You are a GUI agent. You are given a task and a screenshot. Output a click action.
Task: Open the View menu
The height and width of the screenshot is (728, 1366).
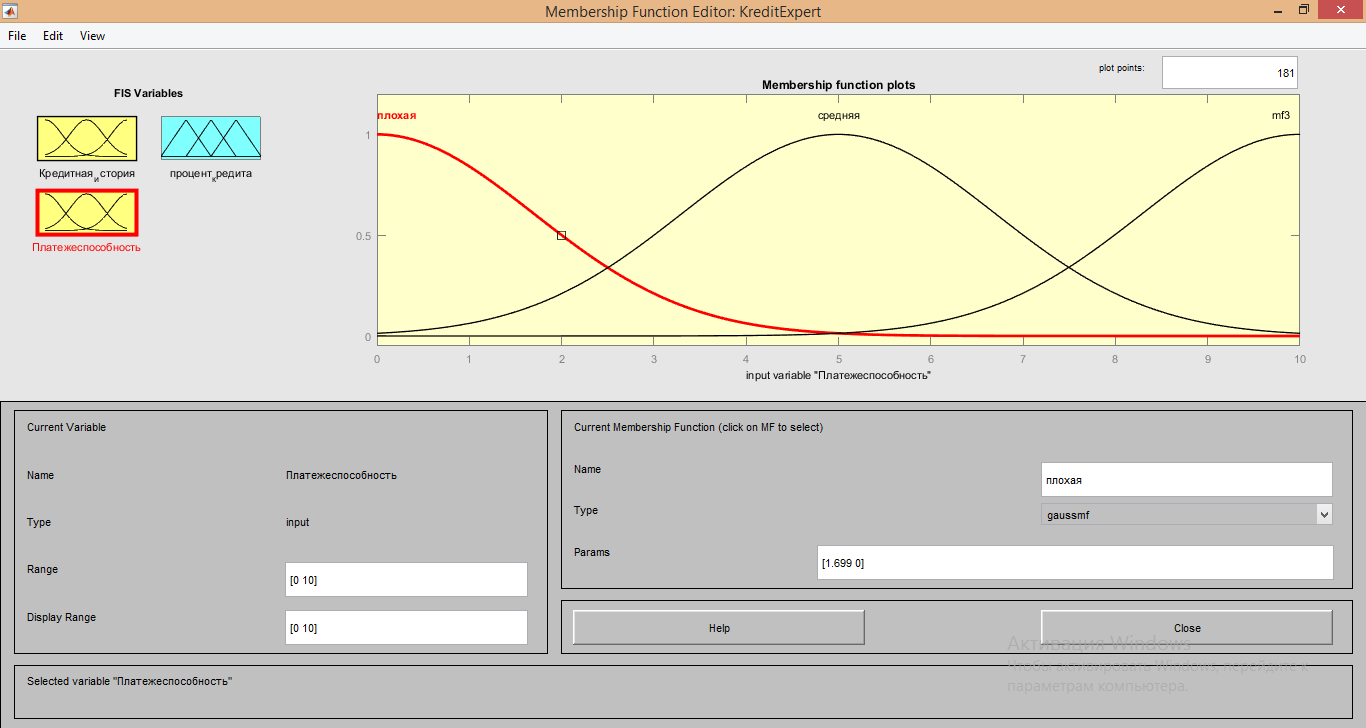pyautogui.click(x=92, y=36)
